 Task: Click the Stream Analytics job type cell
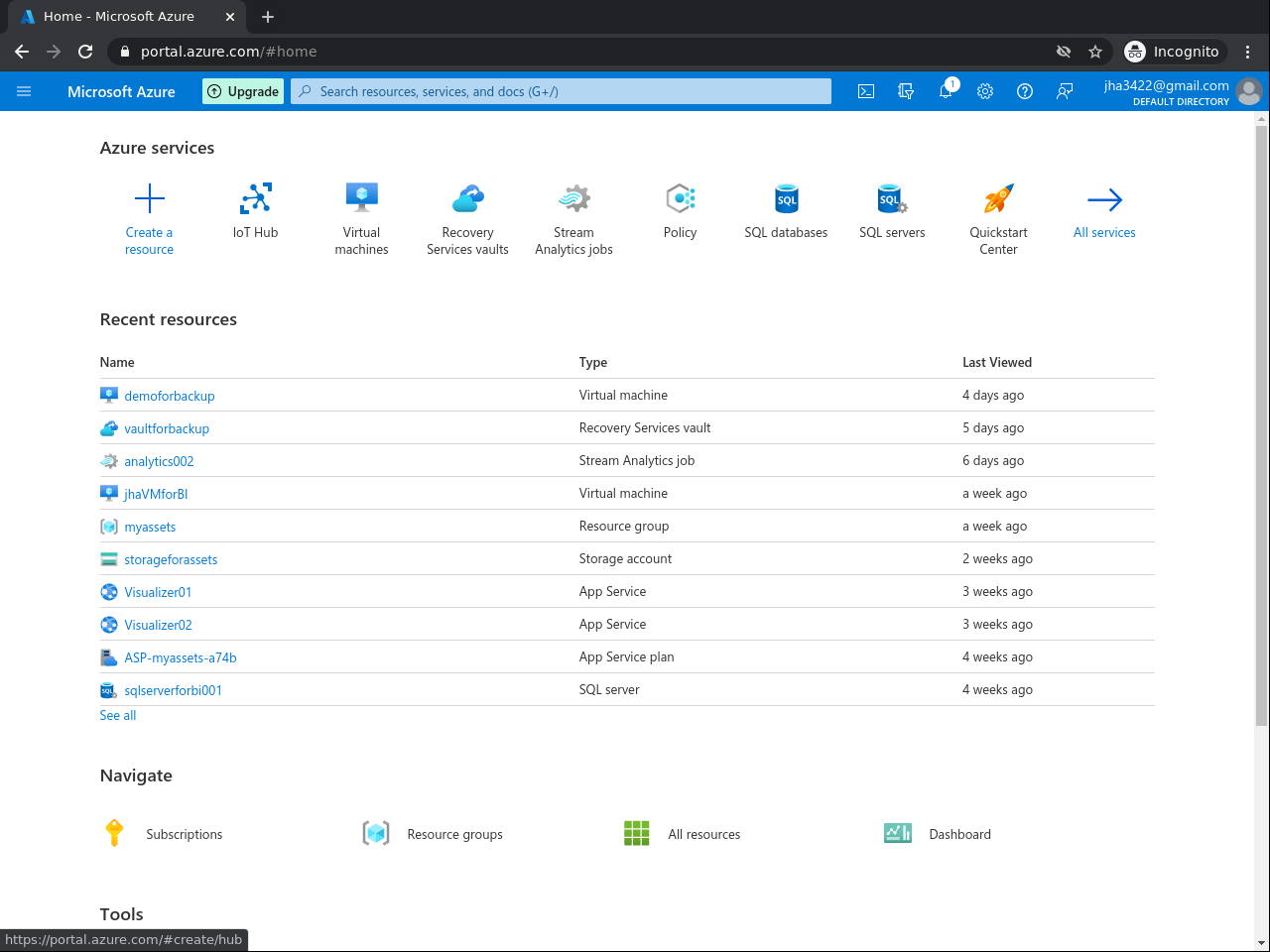(x=637, y=460)
